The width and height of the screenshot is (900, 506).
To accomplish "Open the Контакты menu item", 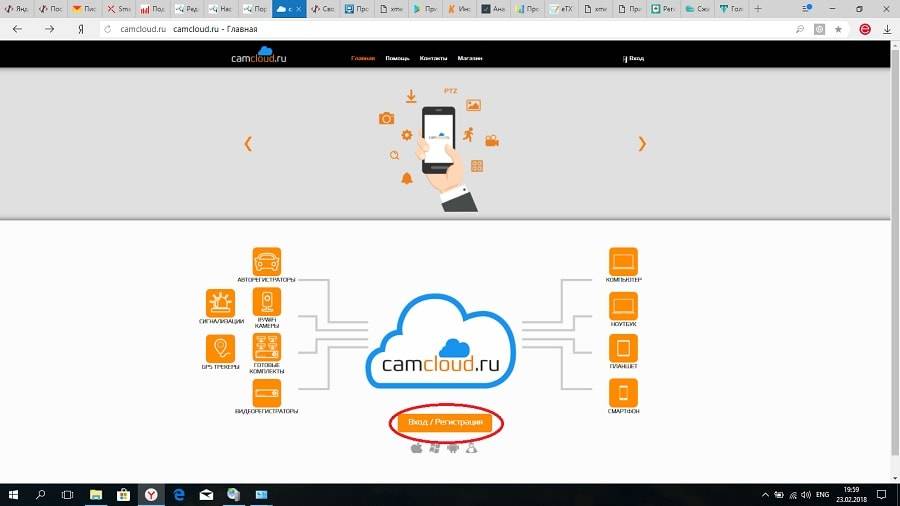I will (433, 58).
